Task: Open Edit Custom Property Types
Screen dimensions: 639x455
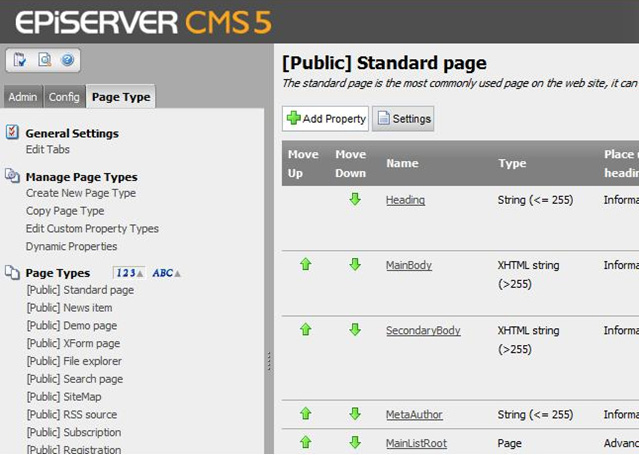Action: pos(92,229)
